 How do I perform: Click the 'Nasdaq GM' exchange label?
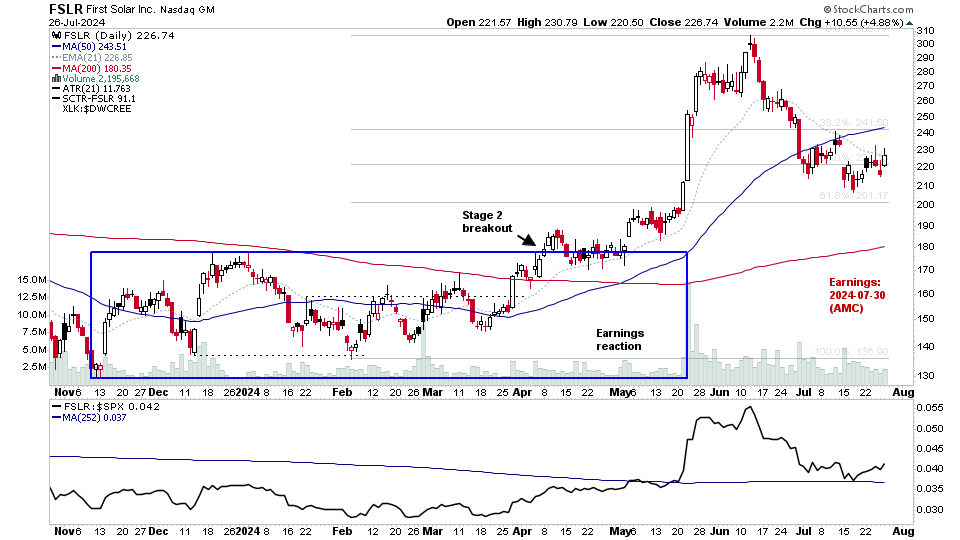click(187, 10)
